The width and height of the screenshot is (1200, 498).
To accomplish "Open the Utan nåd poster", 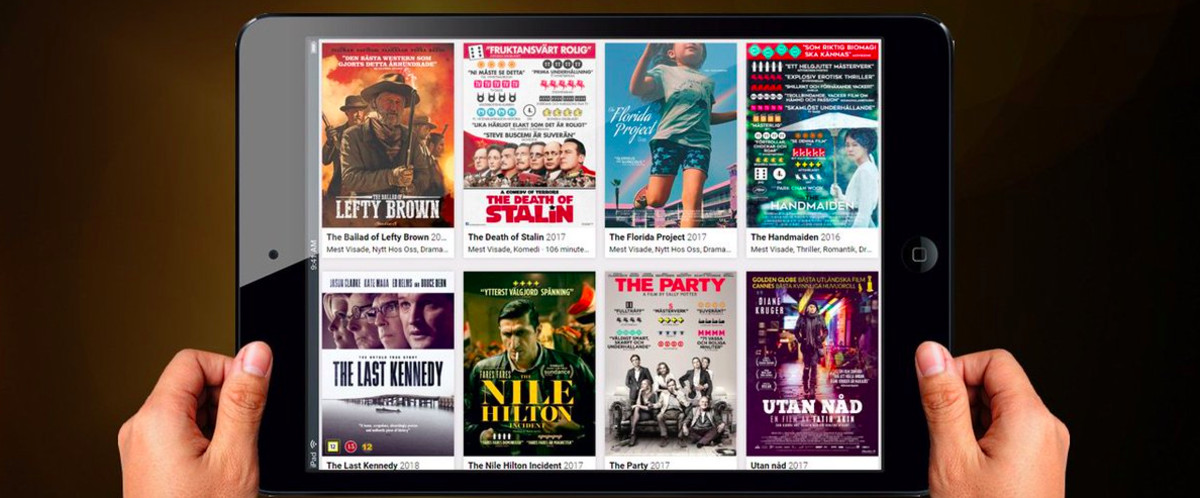I will point(813,362).
